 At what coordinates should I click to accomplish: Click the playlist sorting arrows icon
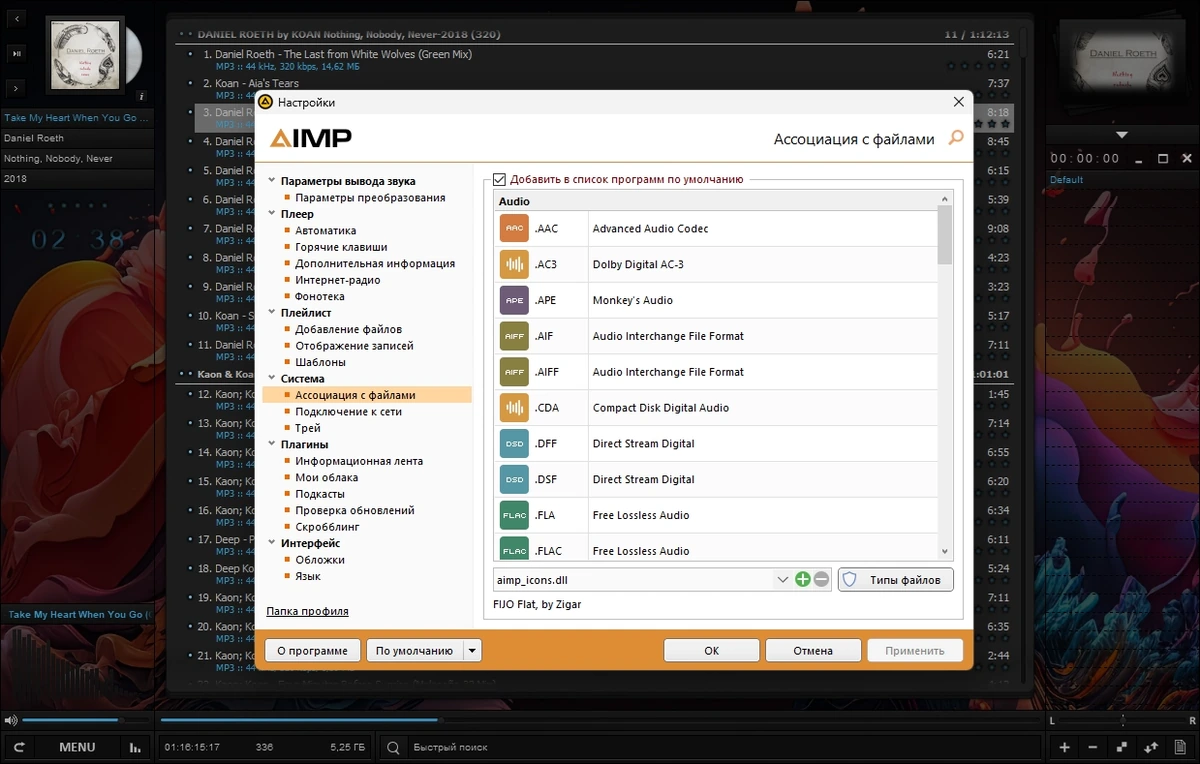1150,747
